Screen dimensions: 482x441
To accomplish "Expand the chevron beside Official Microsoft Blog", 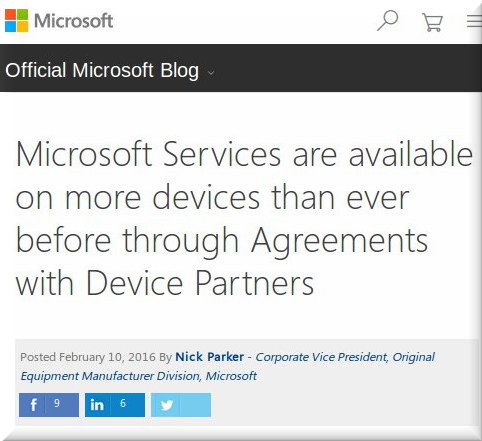I will (211, 72).
